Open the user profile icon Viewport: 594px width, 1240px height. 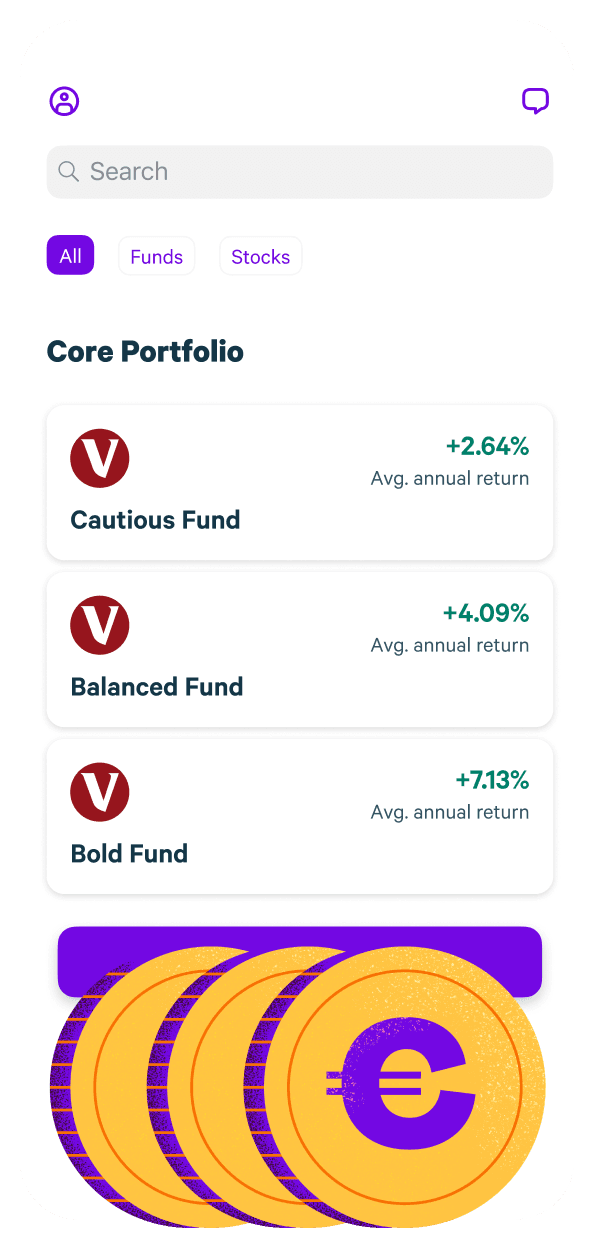(x=64, y=101)
